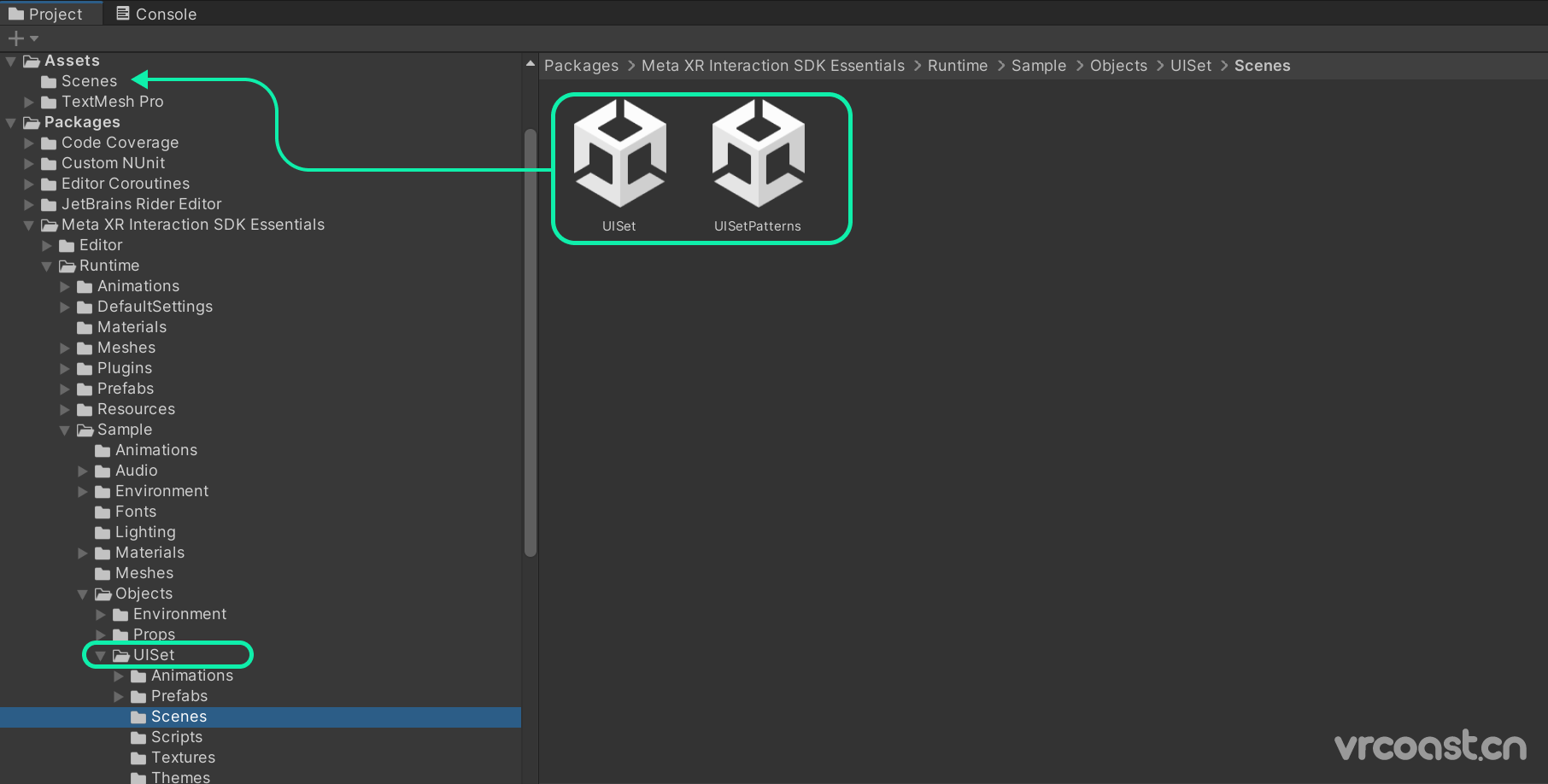Go to Runtime in the breadcrumb
Image resolution: width=1548 pixels, height=784 pixels.
coord(958,66)
